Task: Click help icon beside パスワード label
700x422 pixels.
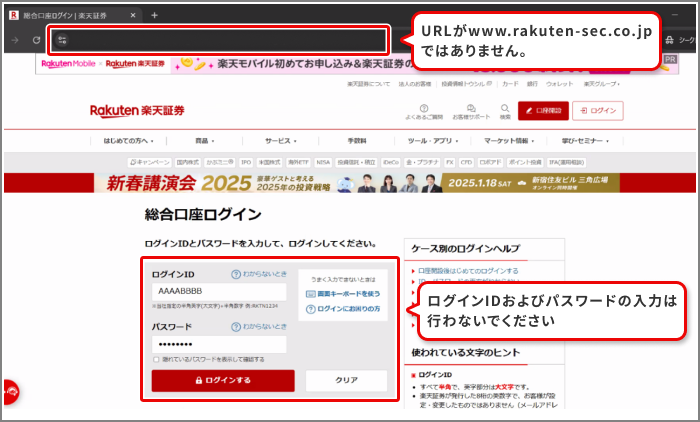Action: [x=236, y=327]
